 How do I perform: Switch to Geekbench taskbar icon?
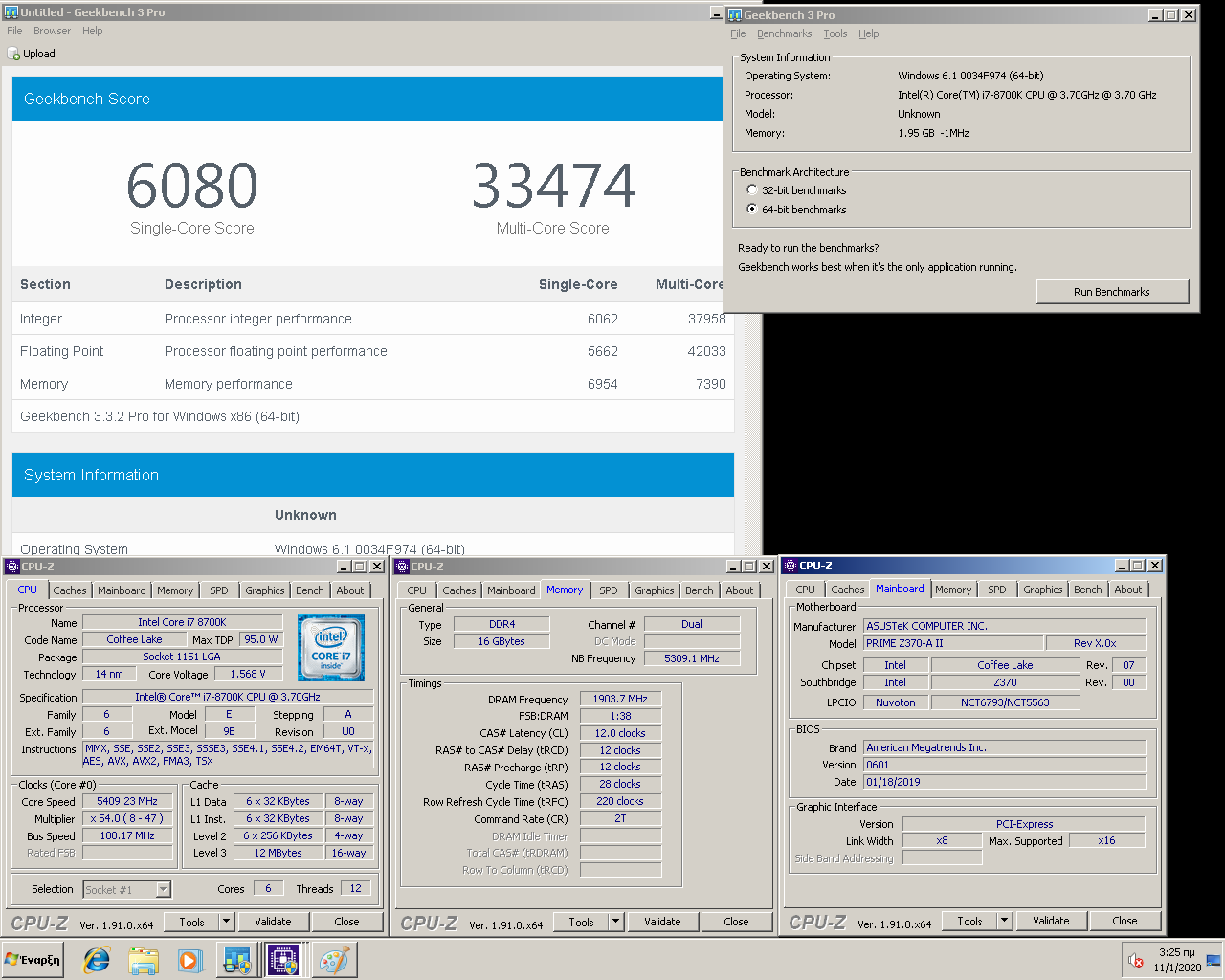(236, 960)
